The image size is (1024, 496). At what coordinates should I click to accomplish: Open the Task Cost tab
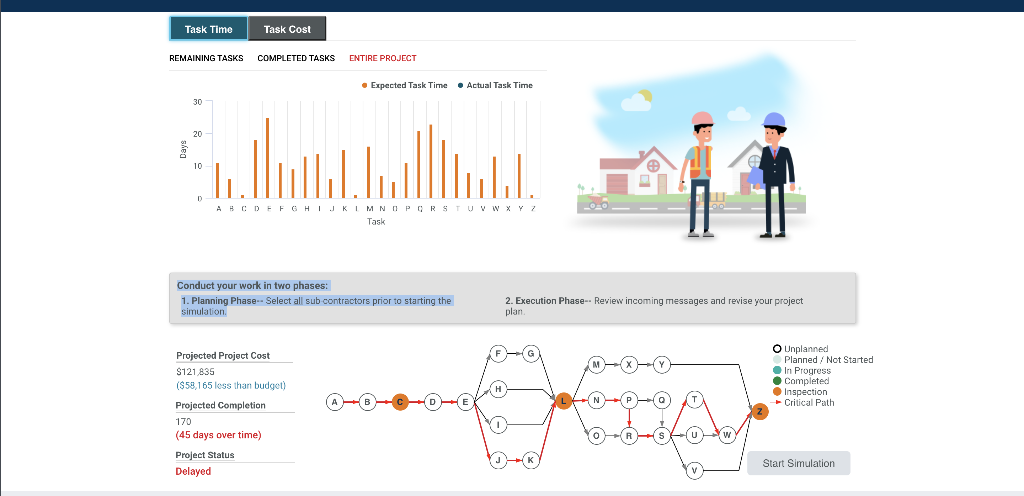(287, 29)
